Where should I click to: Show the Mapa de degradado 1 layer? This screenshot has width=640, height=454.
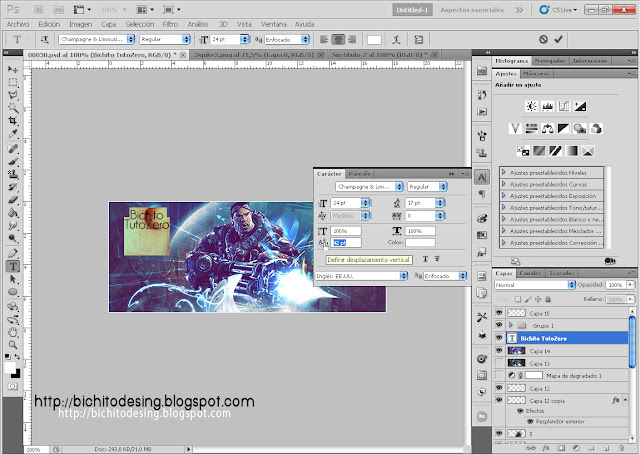[499, 375]
